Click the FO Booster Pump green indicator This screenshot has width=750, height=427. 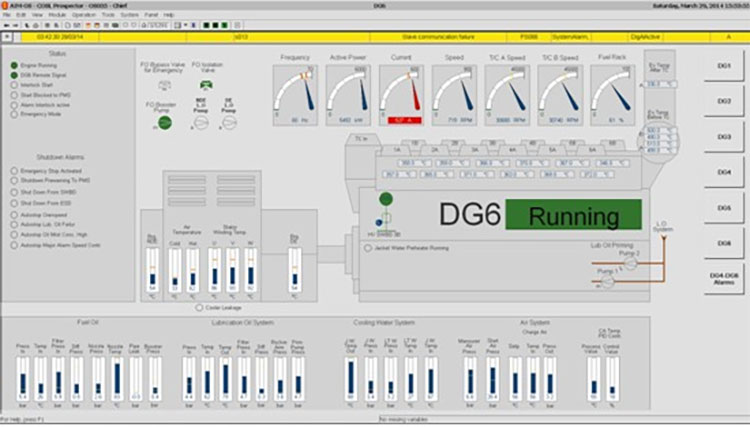pyautogui.click(x=165, y=122)
